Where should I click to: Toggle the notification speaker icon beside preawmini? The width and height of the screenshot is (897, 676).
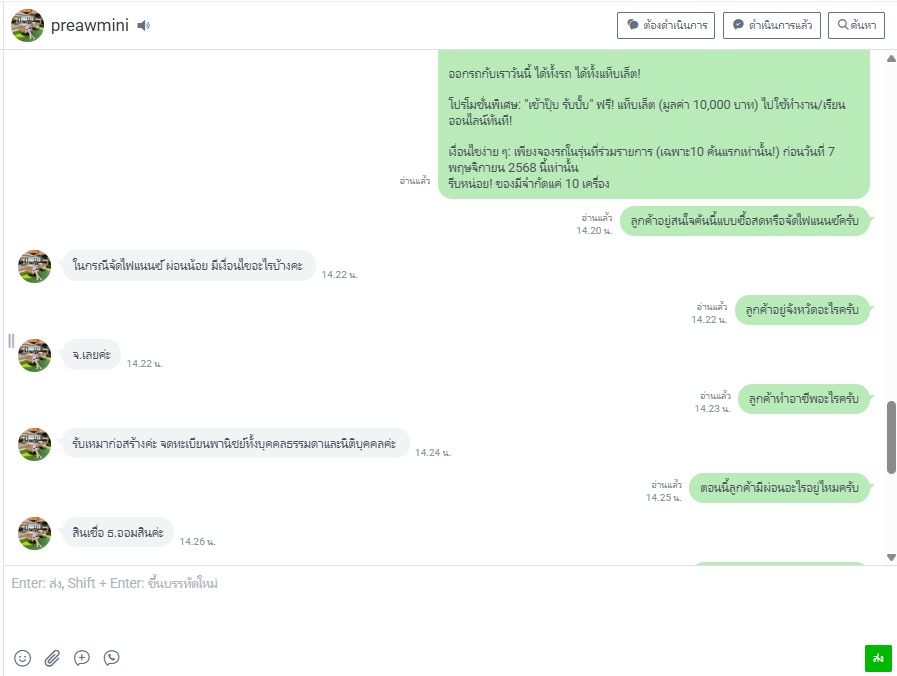[x=144, y=25]
